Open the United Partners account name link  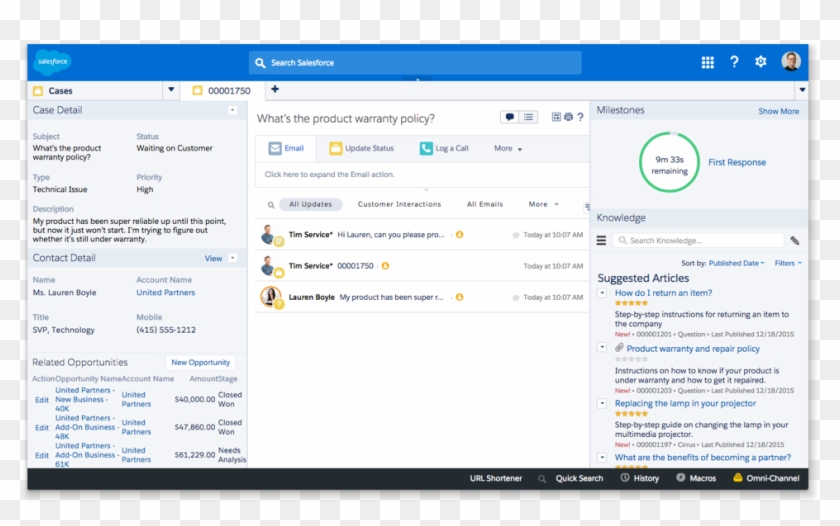166,292
